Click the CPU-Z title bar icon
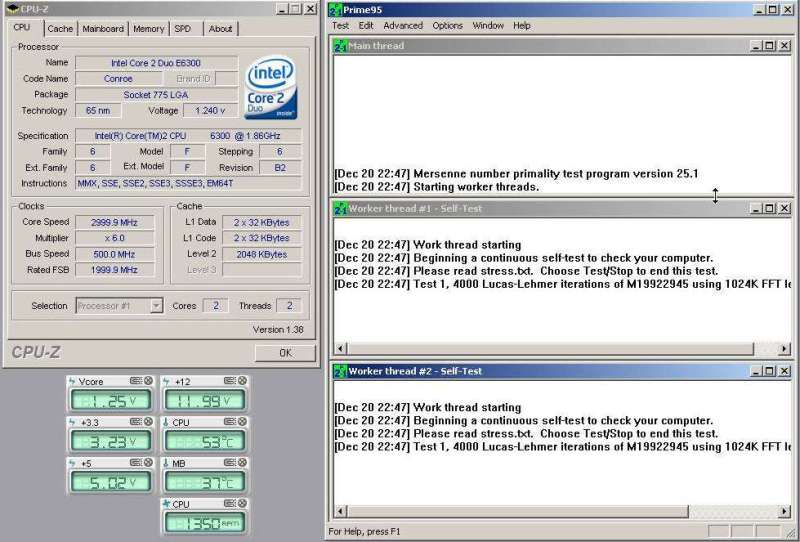The height and width of the screenshot is (542, 800). coord(12,9)
